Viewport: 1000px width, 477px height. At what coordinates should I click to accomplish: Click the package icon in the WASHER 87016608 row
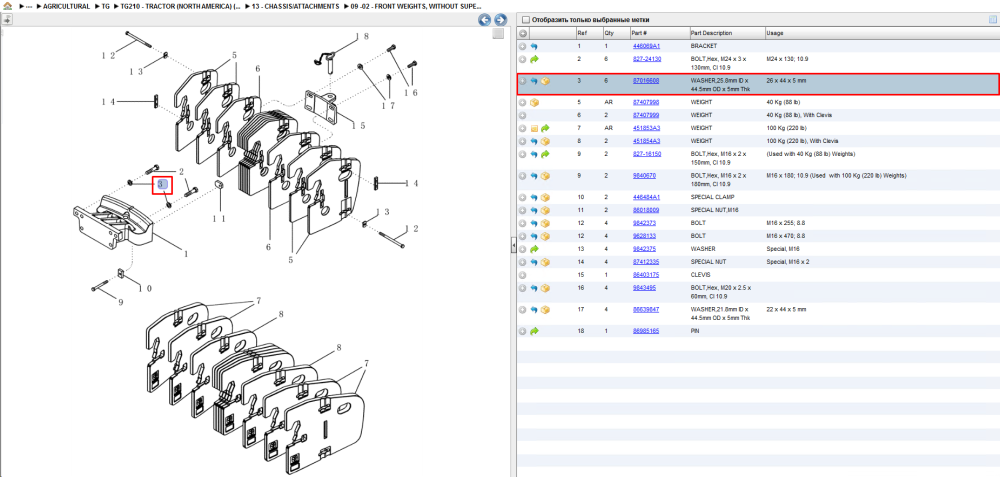coord(545,82)
